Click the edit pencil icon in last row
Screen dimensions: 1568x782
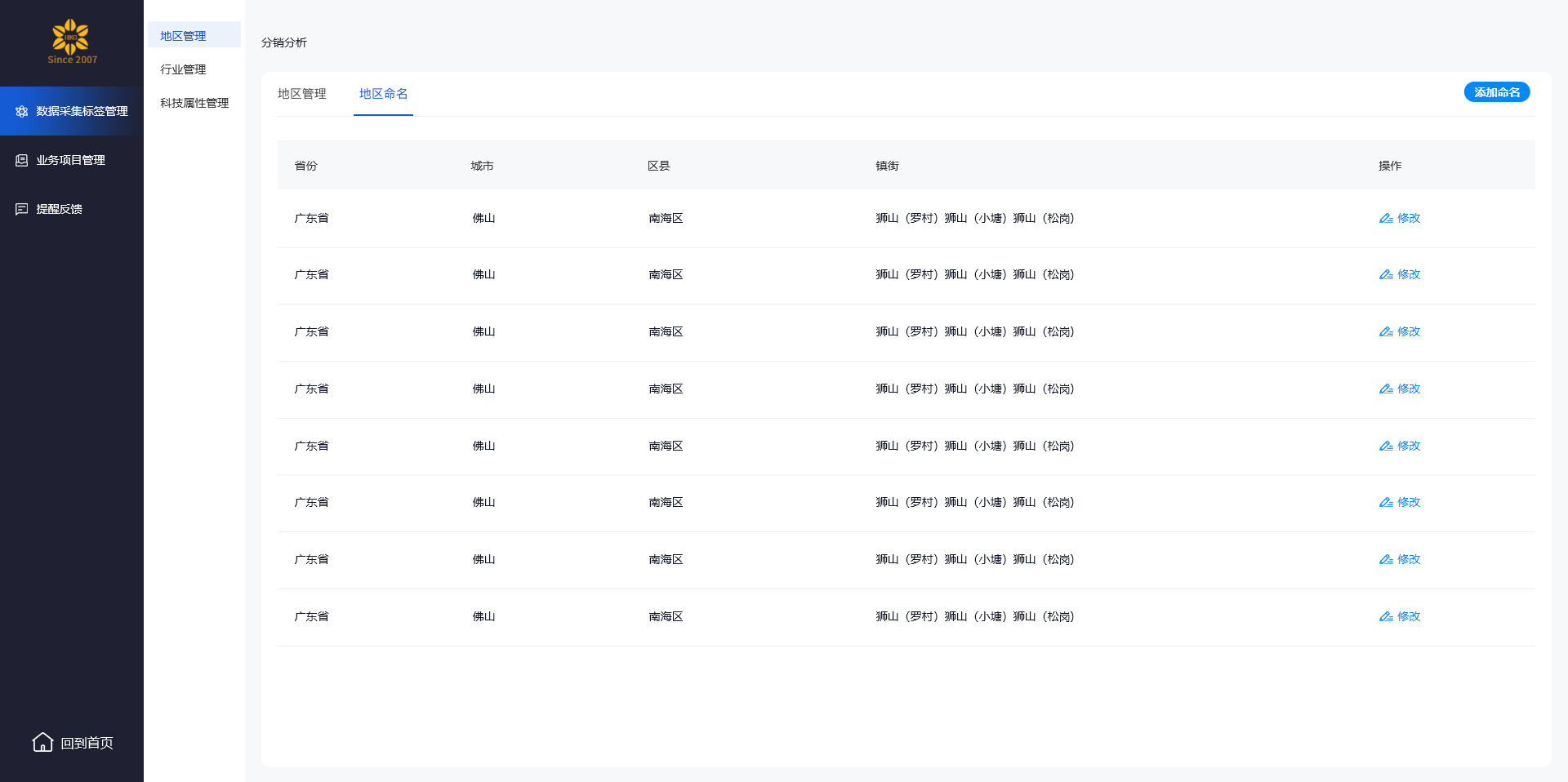coord(1386,616)
